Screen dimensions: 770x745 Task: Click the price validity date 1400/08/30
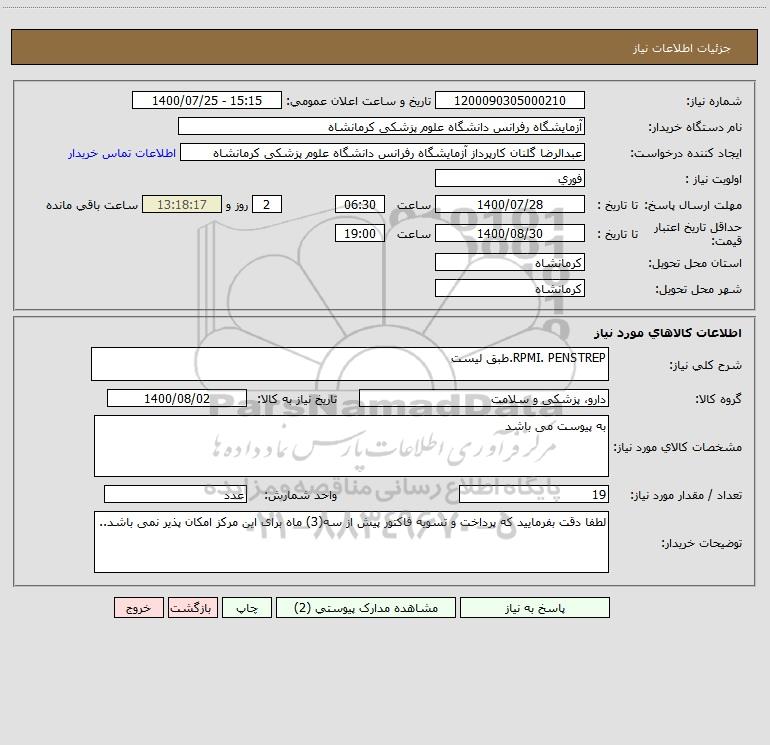pos(510,233)
